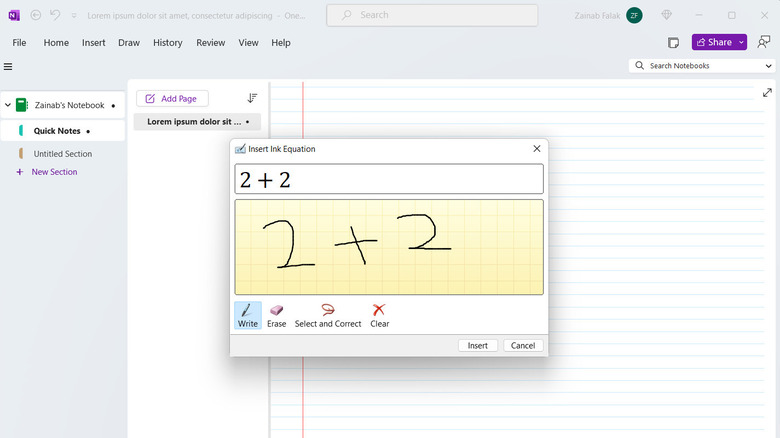This screenshot has width=780, height=438.
Task: Select the Write pen tool
Action: point(247,315)
